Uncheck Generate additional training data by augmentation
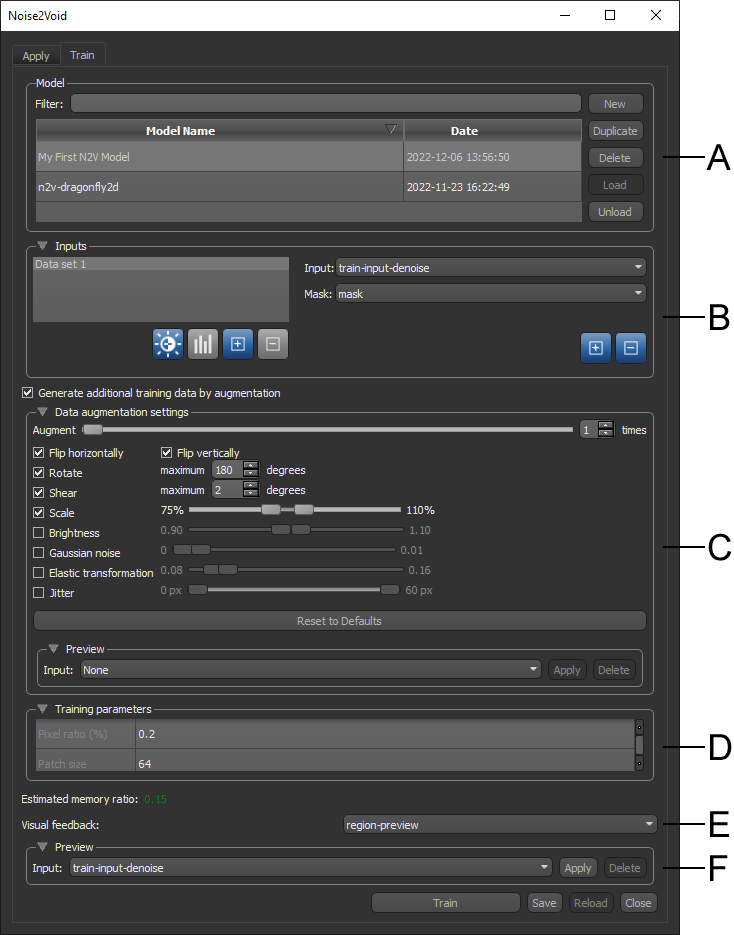The width and height of the screenshot is (734, 935). click(x=28, y=393)
